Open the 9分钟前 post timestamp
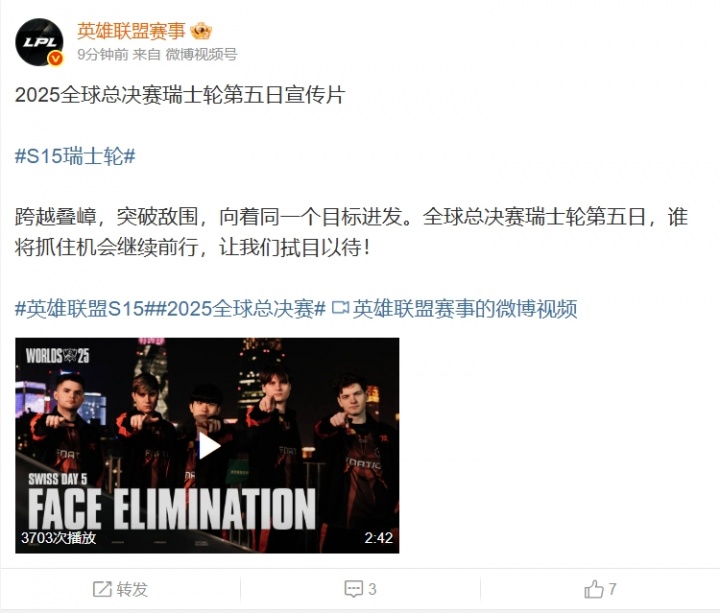This screenshot has height=613, width=720. [x=103, y=54]
